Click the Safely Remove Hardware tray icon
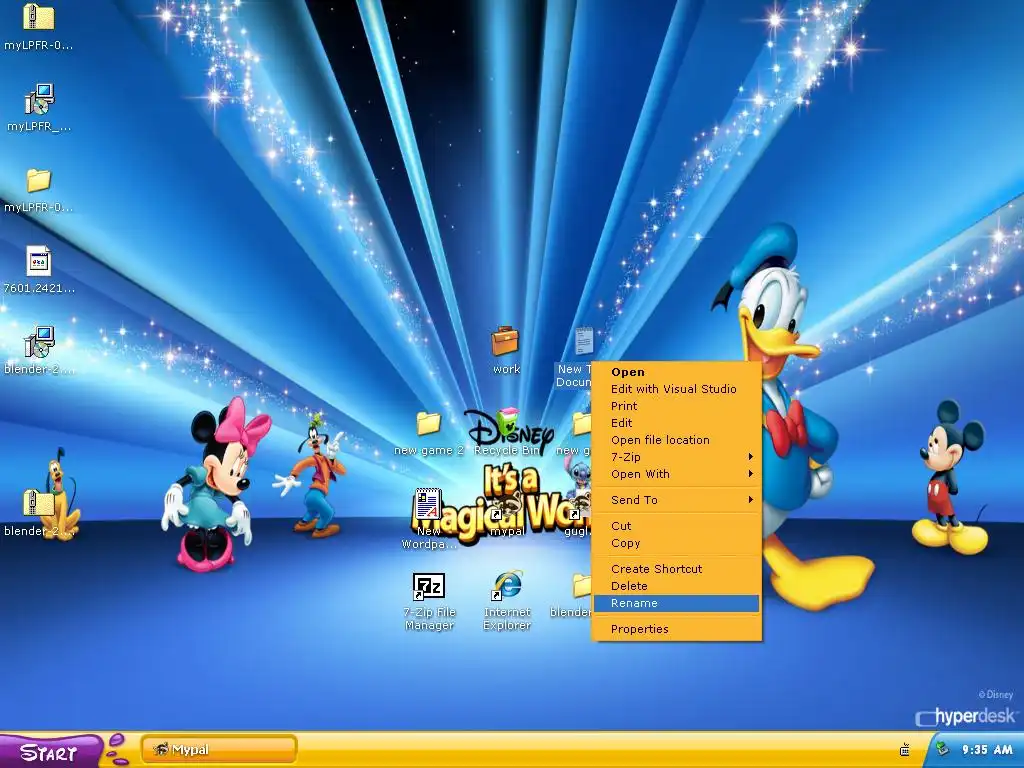 click(x=942, y=749)
